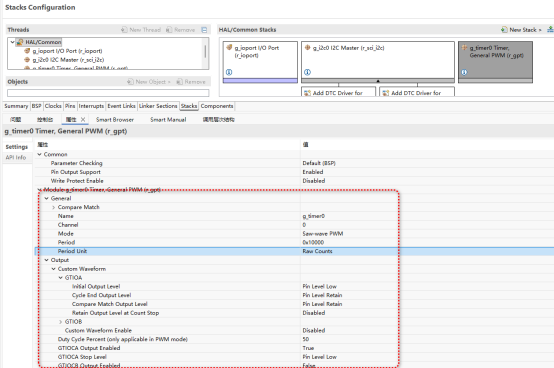This screenshot has height=368, width=554.
Task: Click the New Stack icon
Action: pyautogui.click(x=504, y=30)
